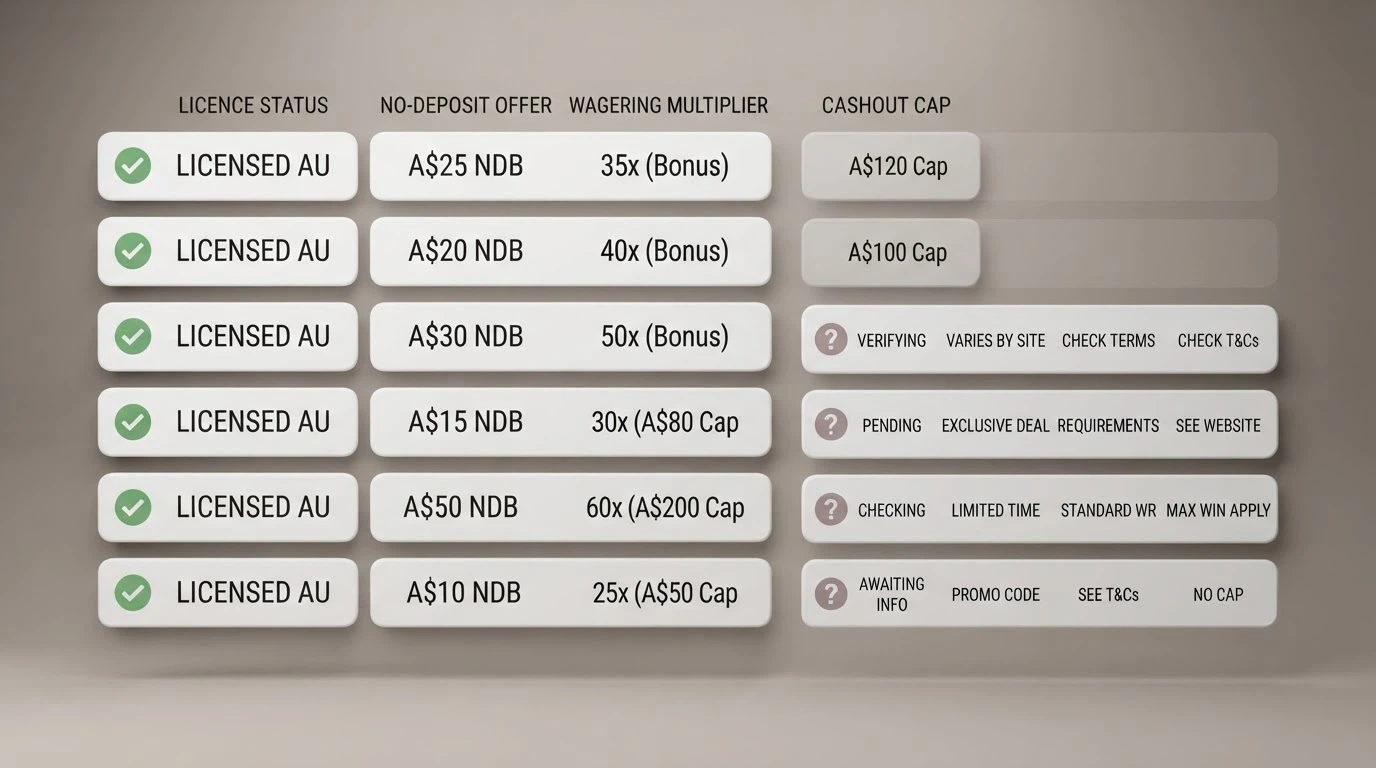
Task: Click the PROMO CODE label
Action: 996,595
